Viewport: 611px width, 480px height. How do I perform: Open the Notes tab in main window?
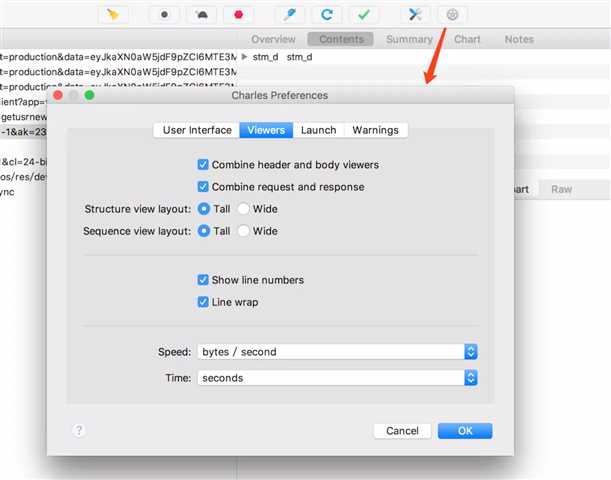(519, 39)
